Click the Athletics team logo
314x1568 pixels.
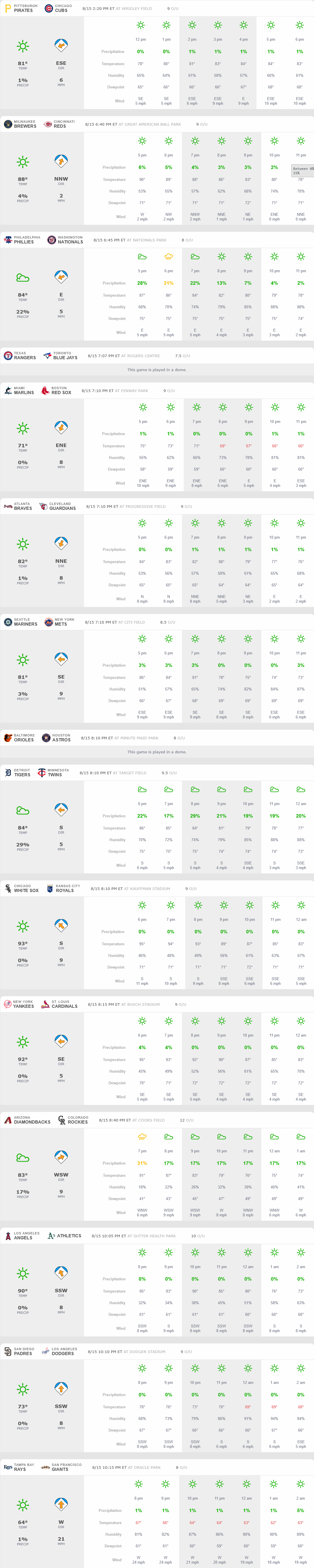pyautogui.click(x=51, y=1236)
